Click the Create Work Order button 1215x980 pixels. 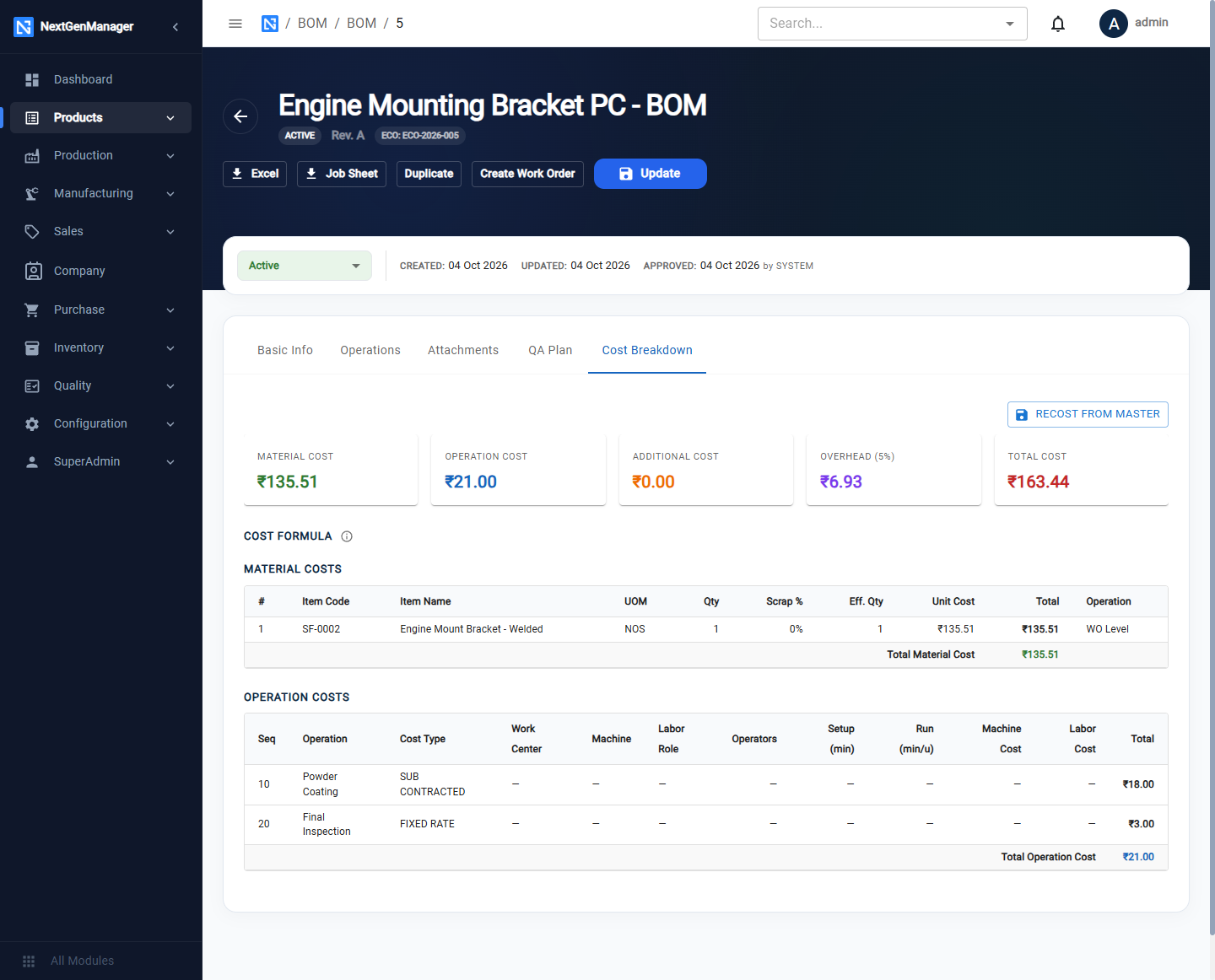pos(527,174)
